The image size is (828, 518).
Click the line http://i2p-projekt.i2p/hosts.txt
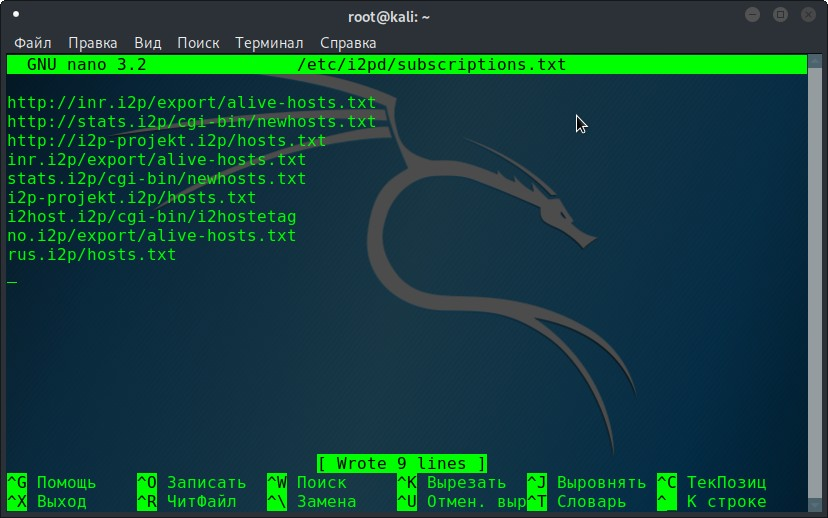[x=166, y=140]
